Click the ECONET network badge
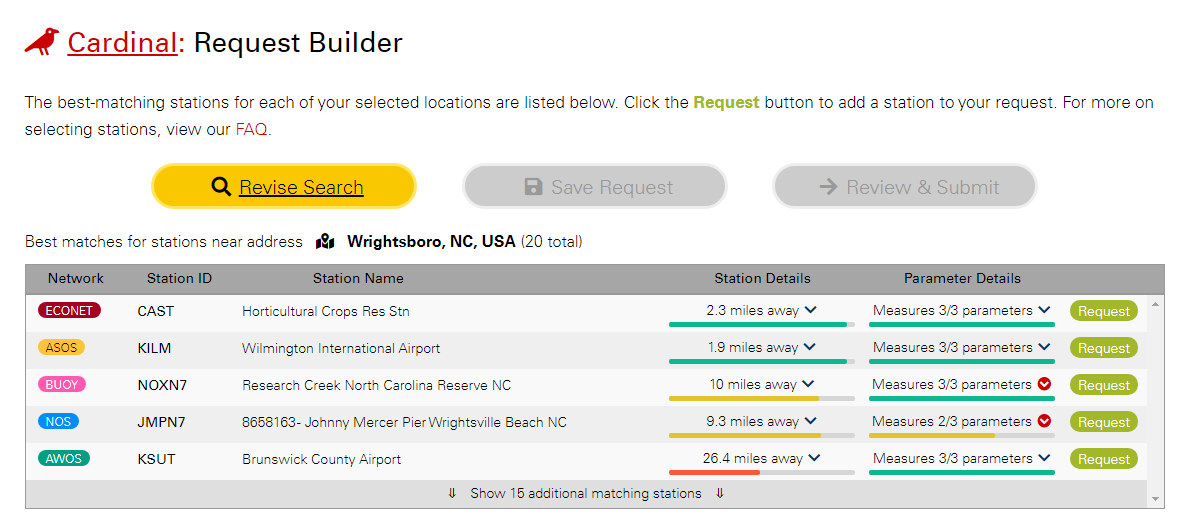1192x527 pixels. (69, 310)
